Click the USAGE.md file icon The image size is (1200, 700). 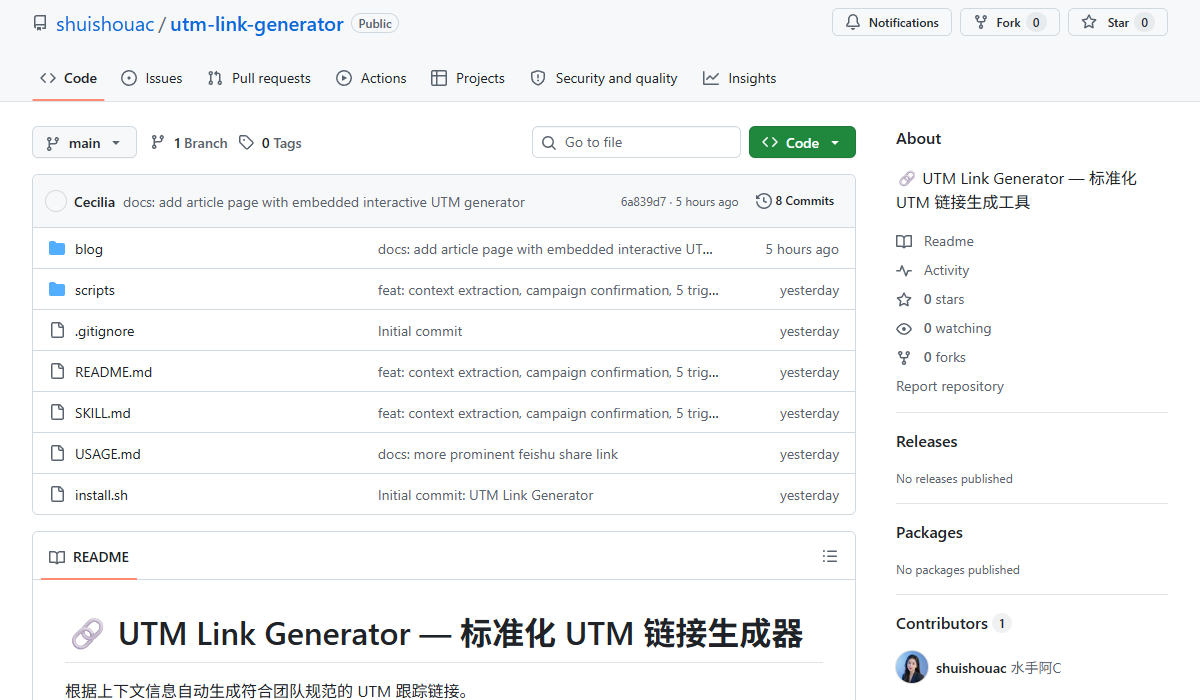57,454
